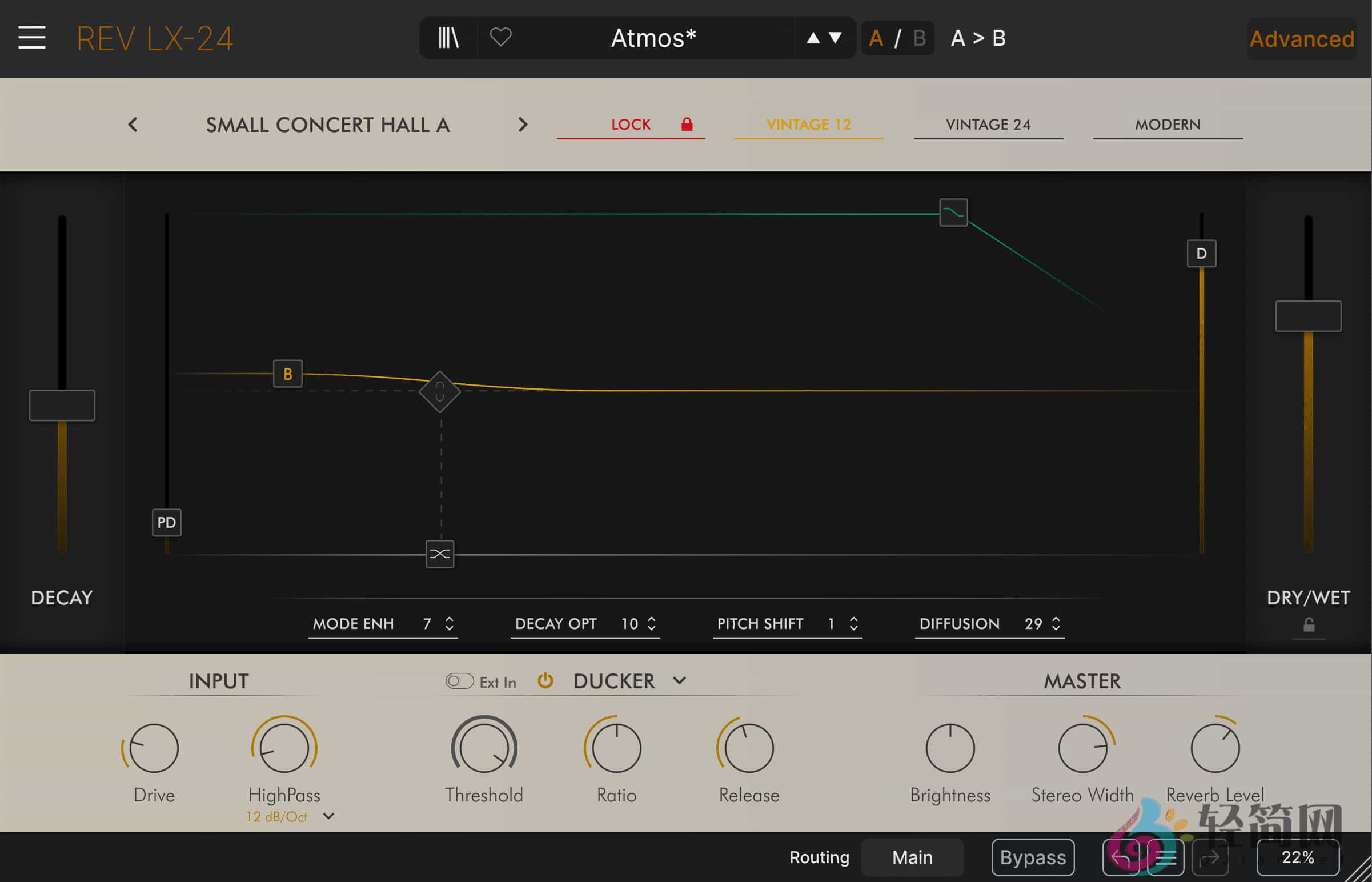
Task: Bypass the reverb plugin
Action: click(1033, 857)
